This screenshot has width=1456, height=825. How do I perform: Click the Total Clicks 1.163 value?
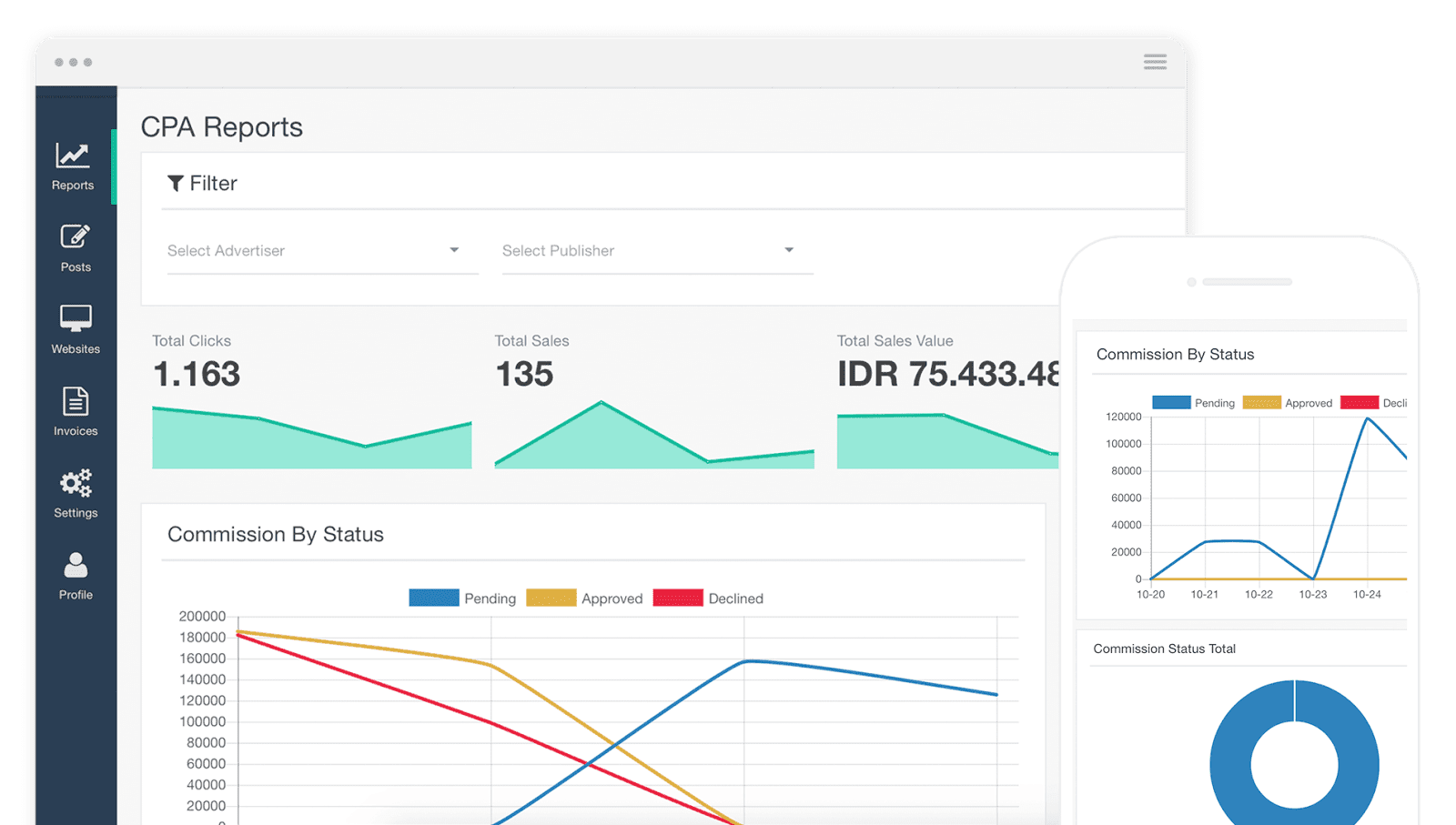(x=197, y=374)
